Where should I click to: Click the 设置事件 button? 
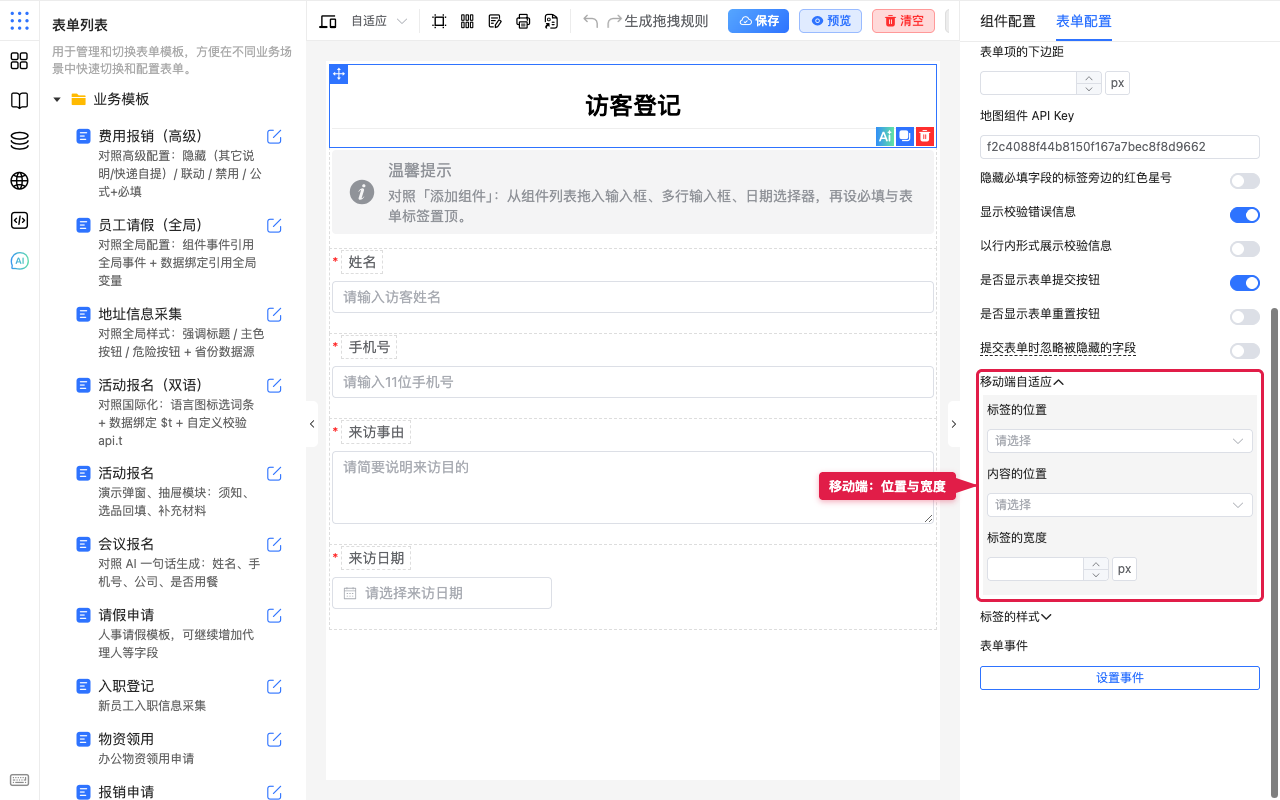pyautogui.click(x=1119, y=678)
